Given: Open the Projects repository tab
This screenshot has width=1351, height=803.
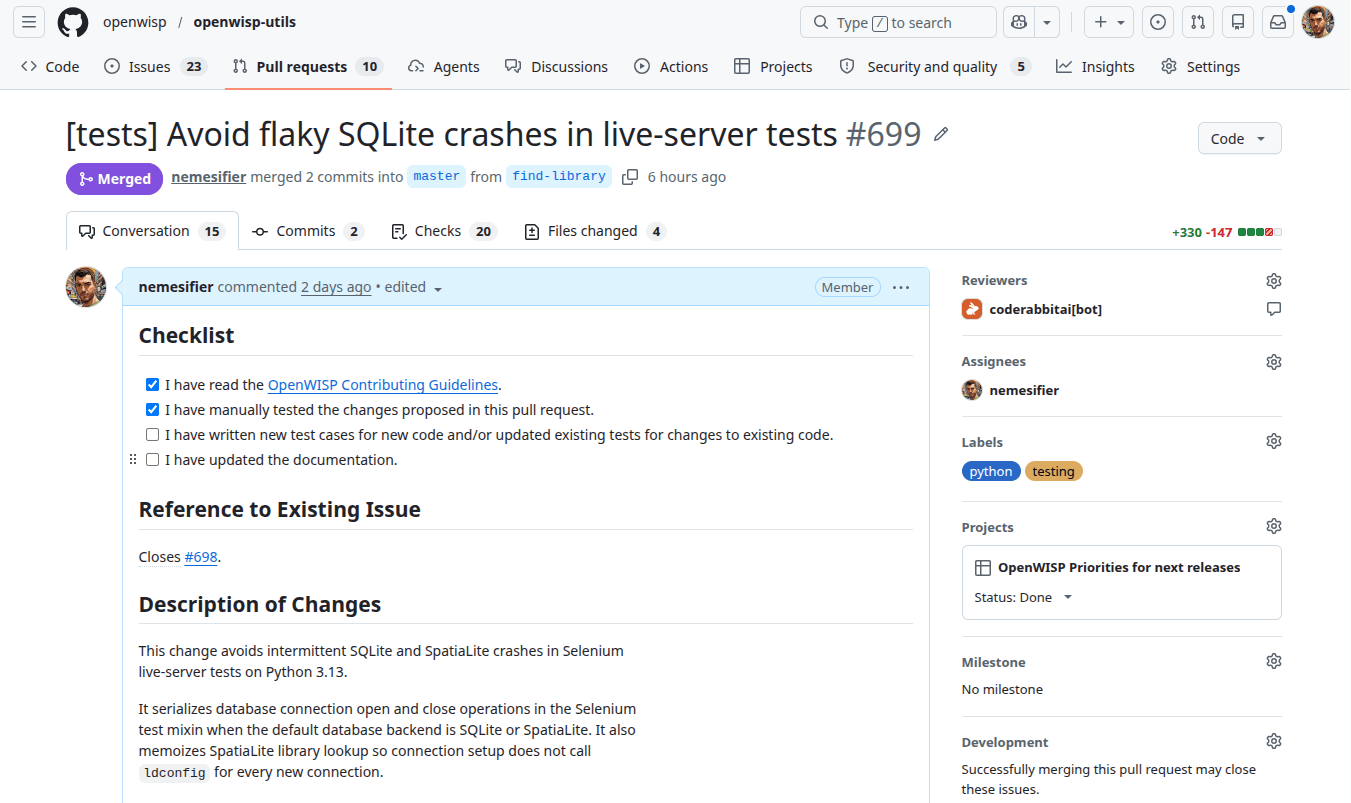Looking at the screenshot, I should [773, 67].
